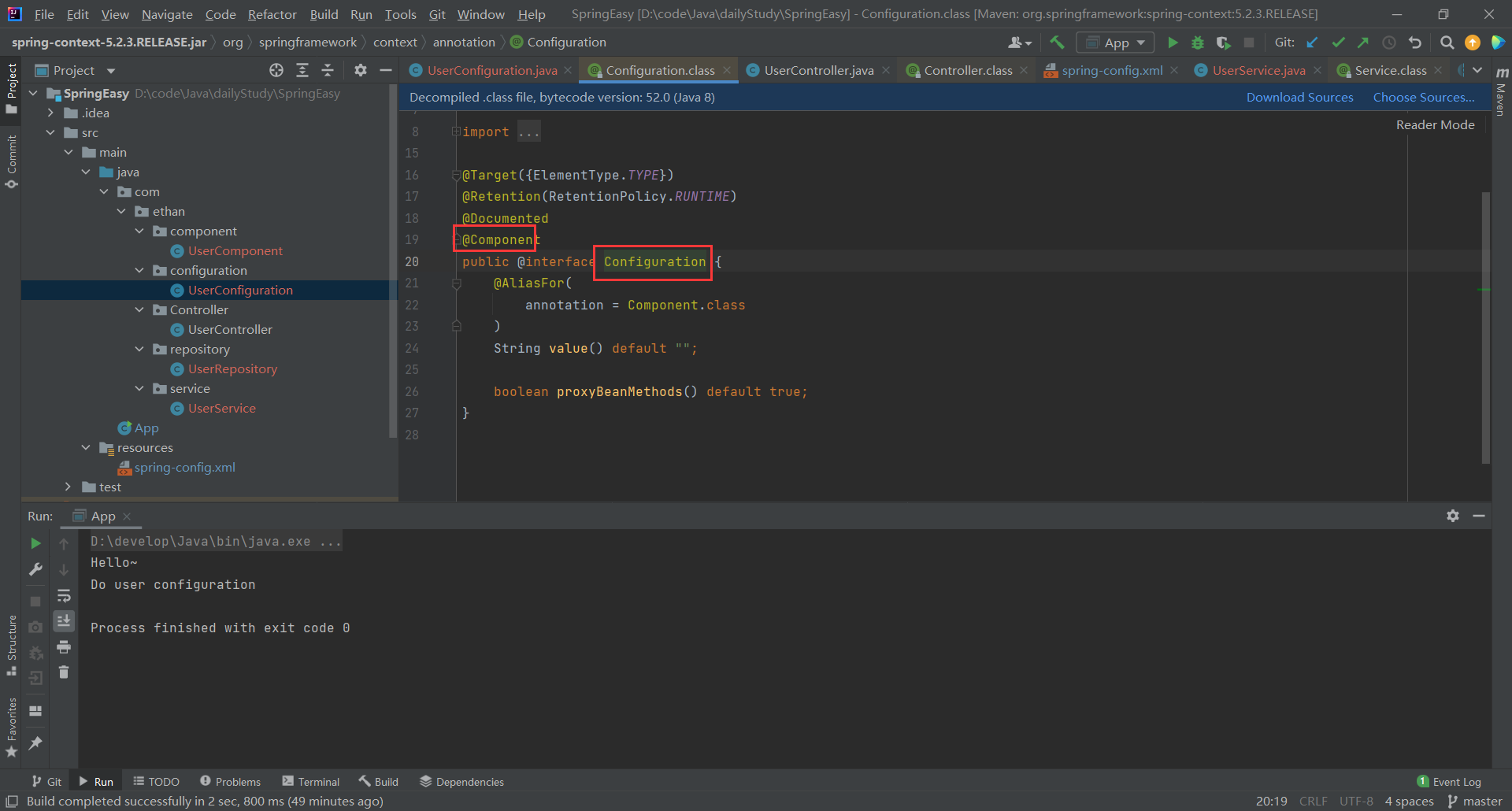
Task: Toggle tool window bars bottom-left icon
Action: click(12, 802)
